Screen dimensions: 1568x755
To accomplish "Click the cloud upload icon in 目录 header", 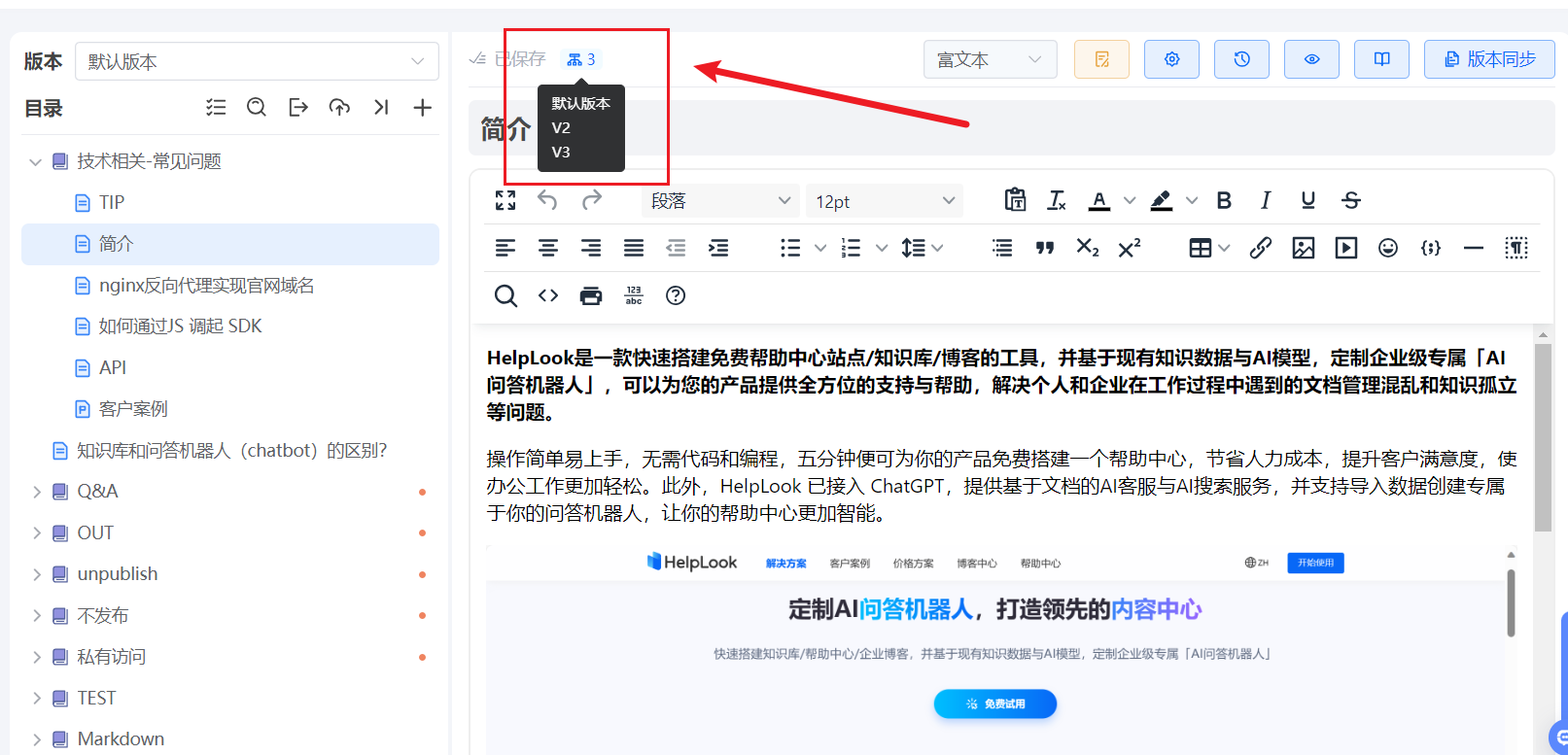I will [339, 107].
